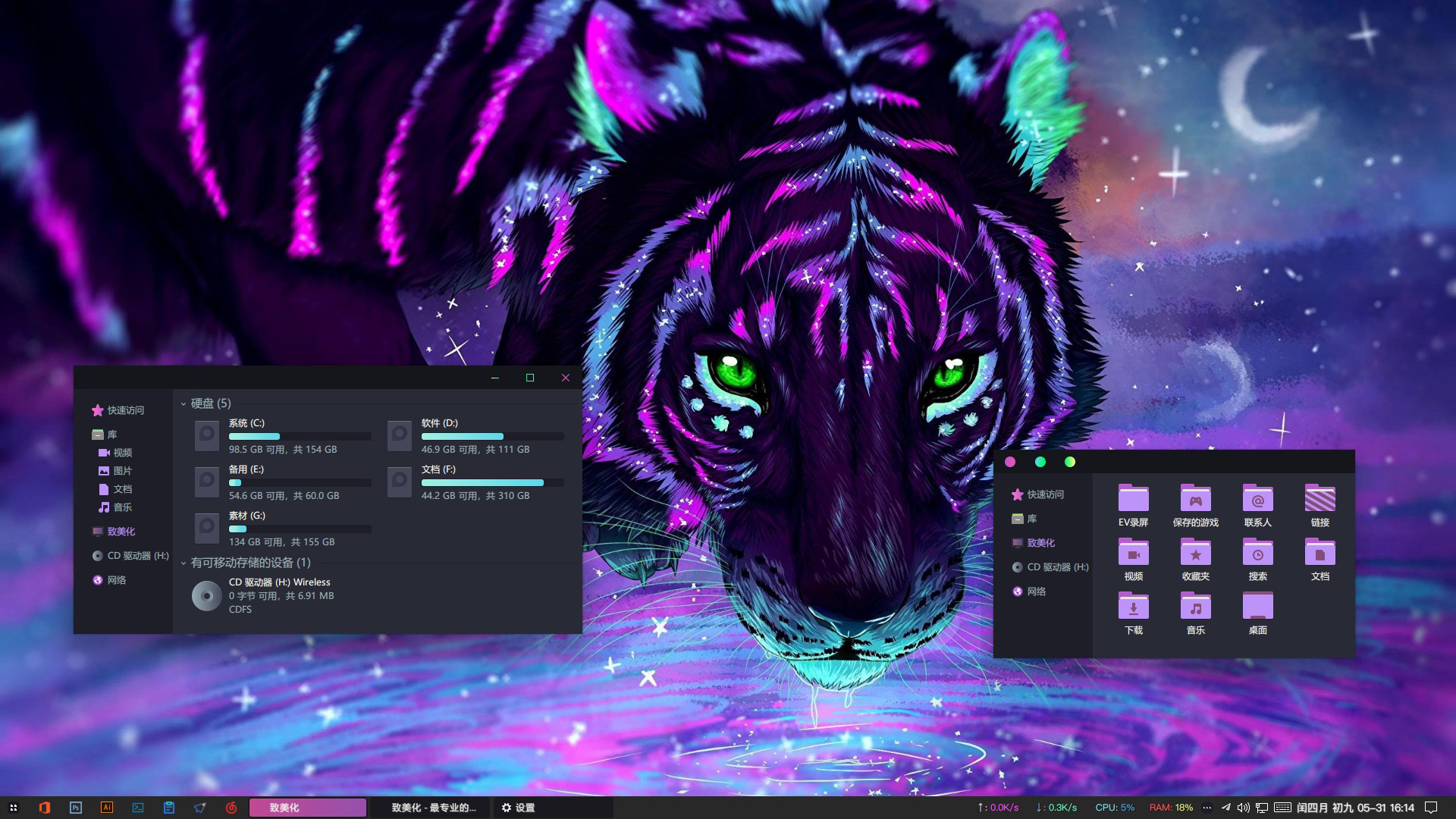Open the keyboard input icon in tray

[1282, 808]
